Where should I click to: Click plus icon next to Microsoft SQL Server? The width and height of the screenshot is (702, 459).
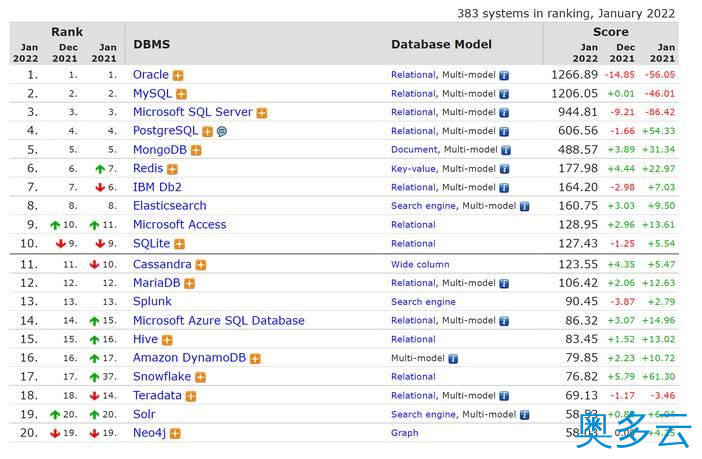262,113
